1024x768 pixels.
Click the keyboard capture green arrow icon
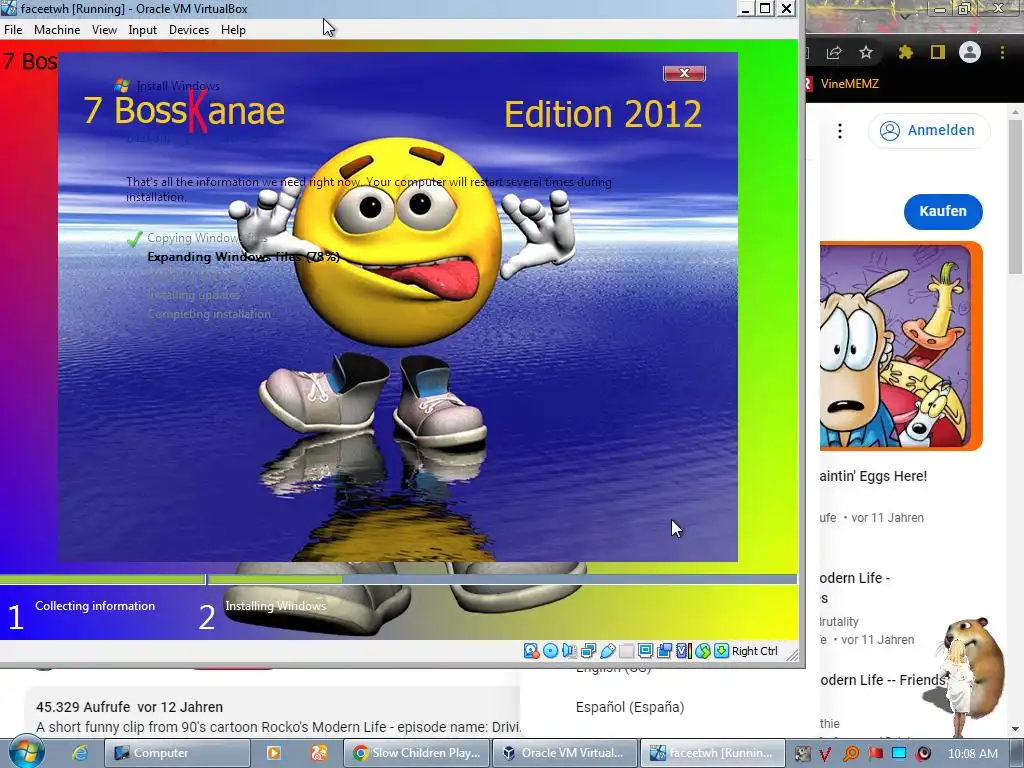721,651
